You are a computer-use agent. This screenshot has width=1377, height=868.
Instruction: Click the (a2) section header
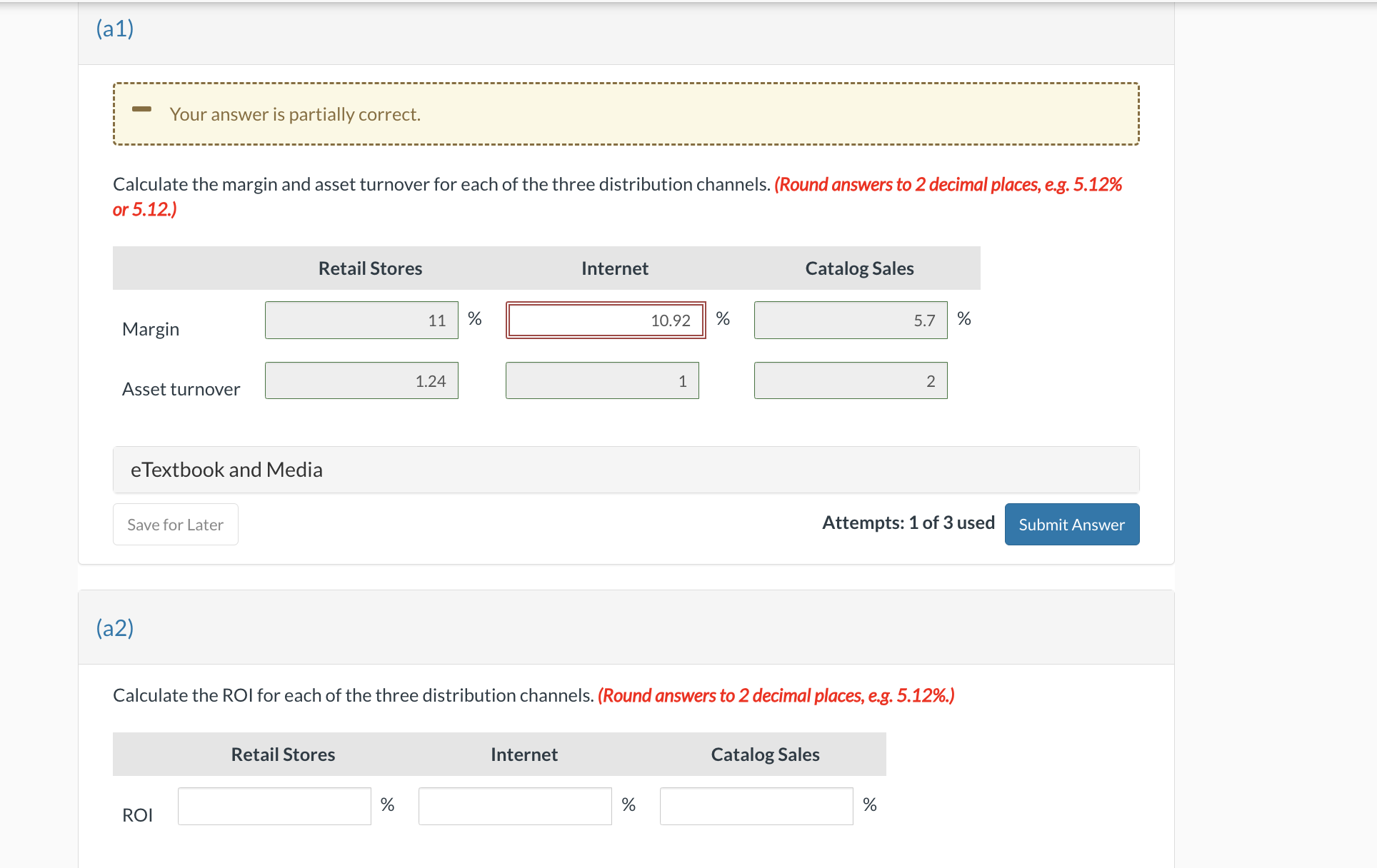tap(115, 628)
